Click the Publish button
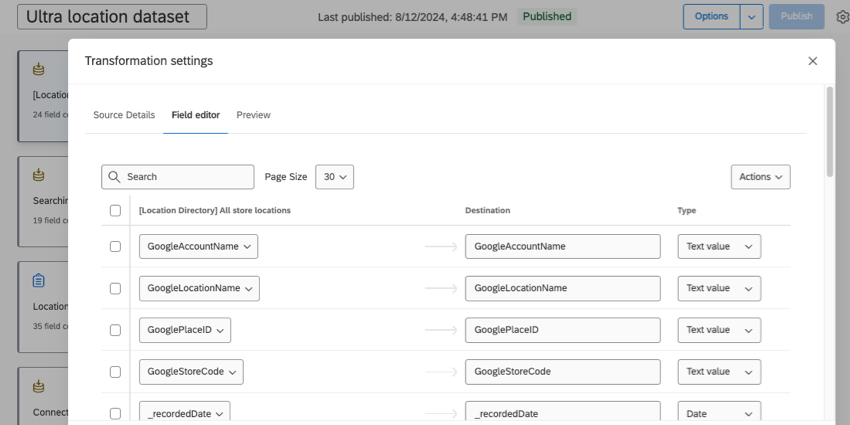 [x=797, y=17]
